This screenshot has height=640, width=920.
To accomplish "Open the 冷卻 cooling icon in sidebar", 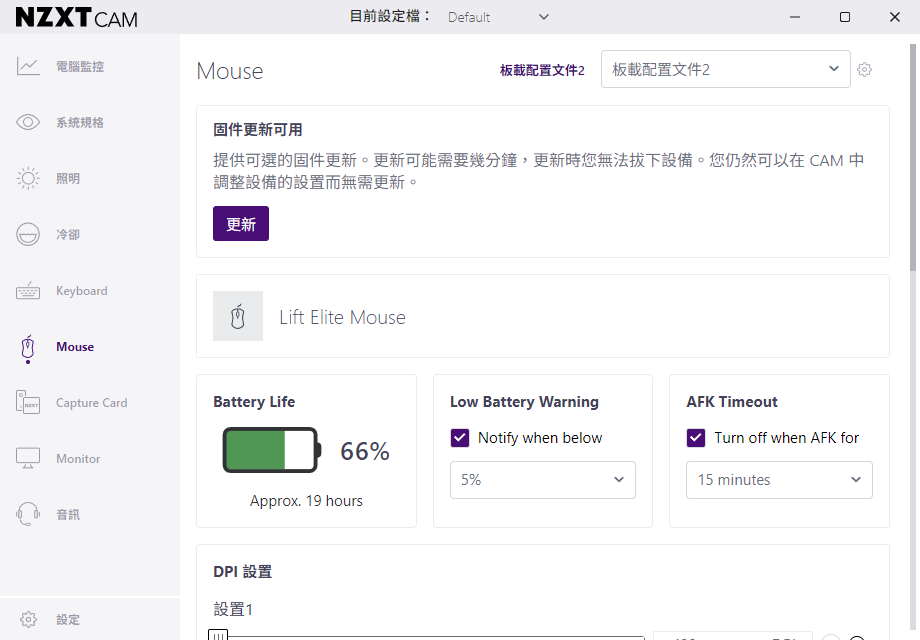I will (28, 234).
